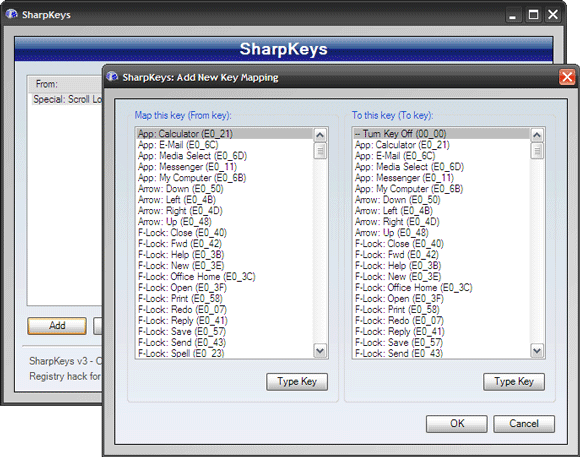Select F-Lock: Fwd in To list

point(442,255)
